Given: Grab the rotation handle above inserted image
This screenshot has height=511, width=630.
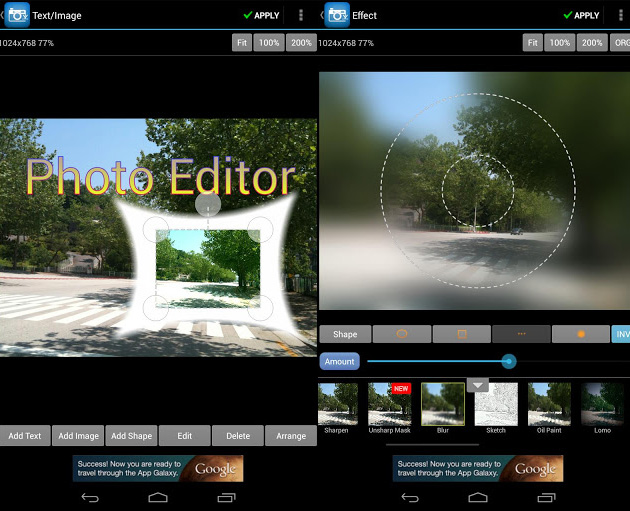Looking at the screenshot, I should [208, 204].
